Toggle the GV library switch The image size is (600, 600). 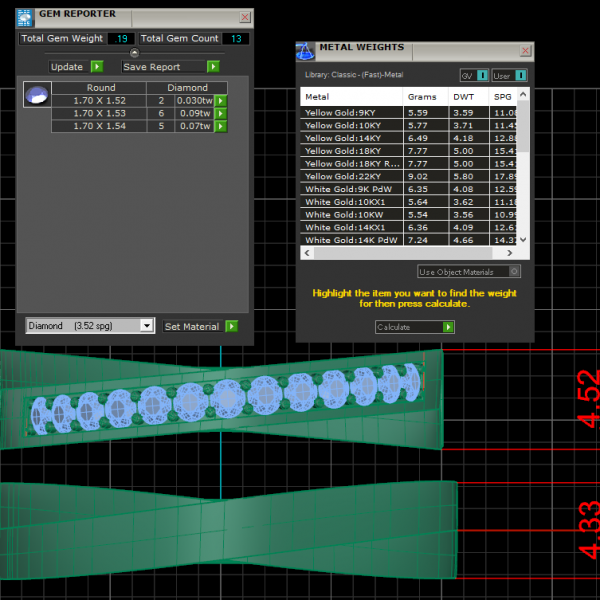pyautogui.click(x=482, y=76)
